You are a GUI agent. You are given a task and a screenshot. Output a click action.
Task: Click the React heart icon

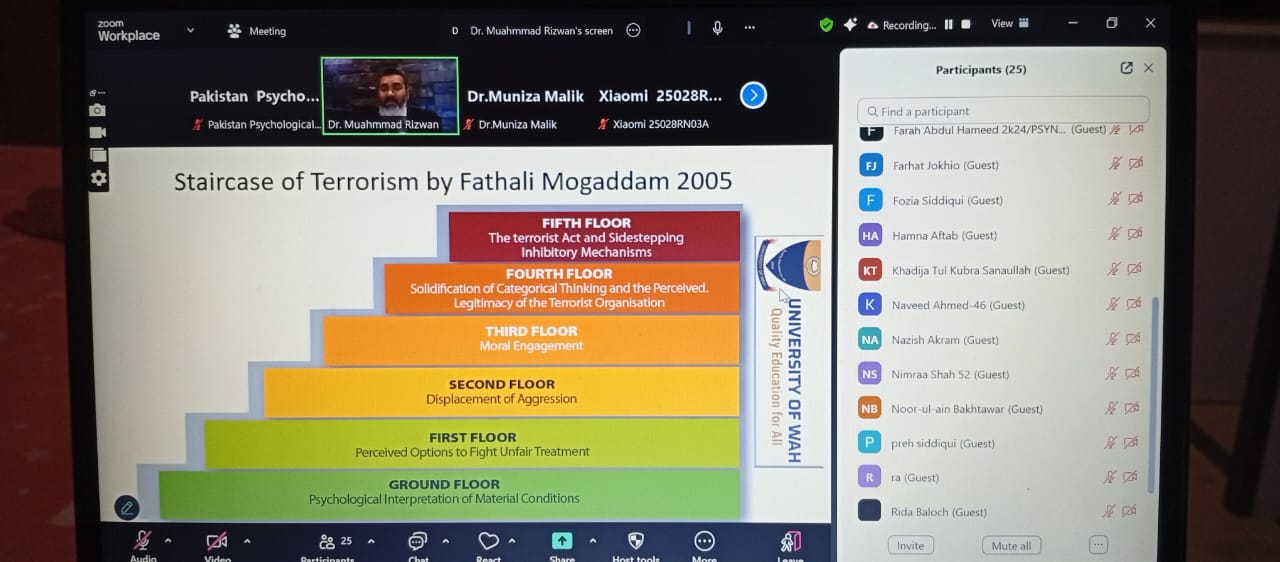[x=488, y=541]
